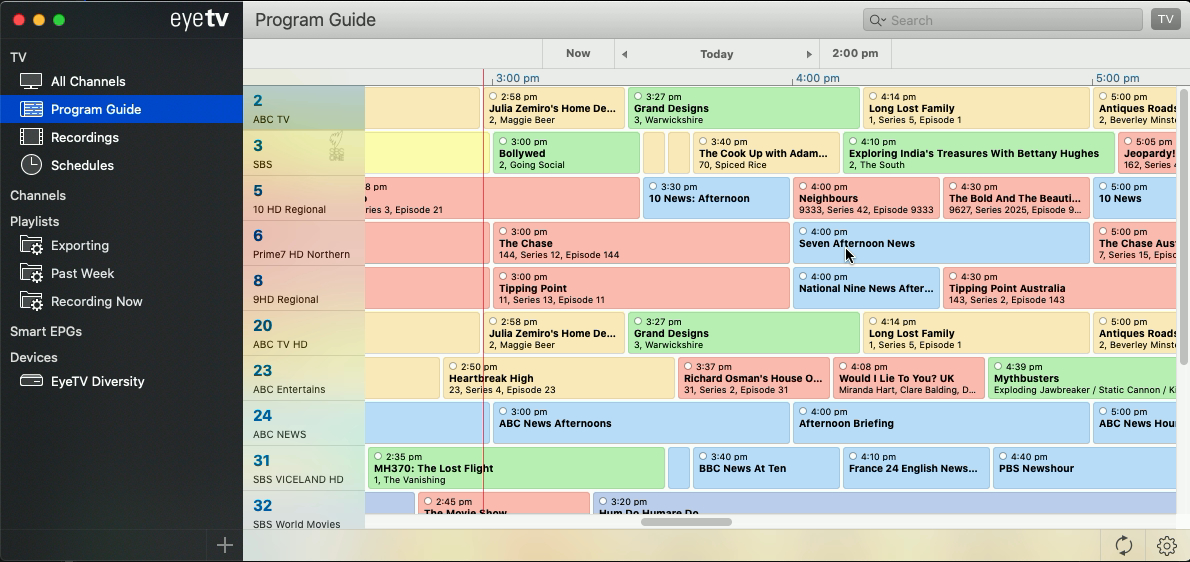Select National Nine News Afternoon block

[866, 288]
